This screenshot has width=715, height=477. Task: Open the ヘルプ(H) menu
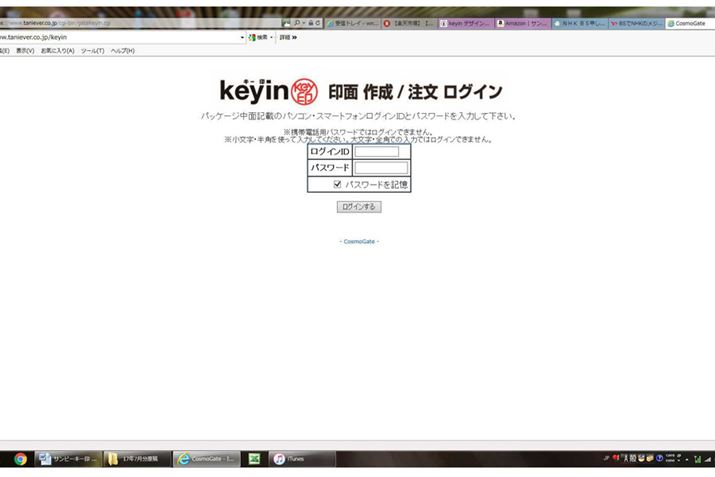[x=123, y=51]
